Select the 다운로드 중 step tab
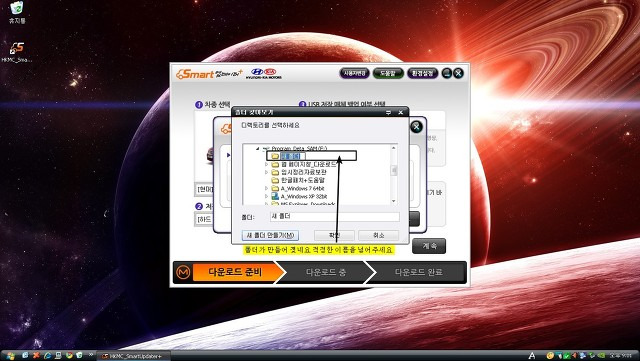This screenshot has height=361, width=640. click(326, 272)
